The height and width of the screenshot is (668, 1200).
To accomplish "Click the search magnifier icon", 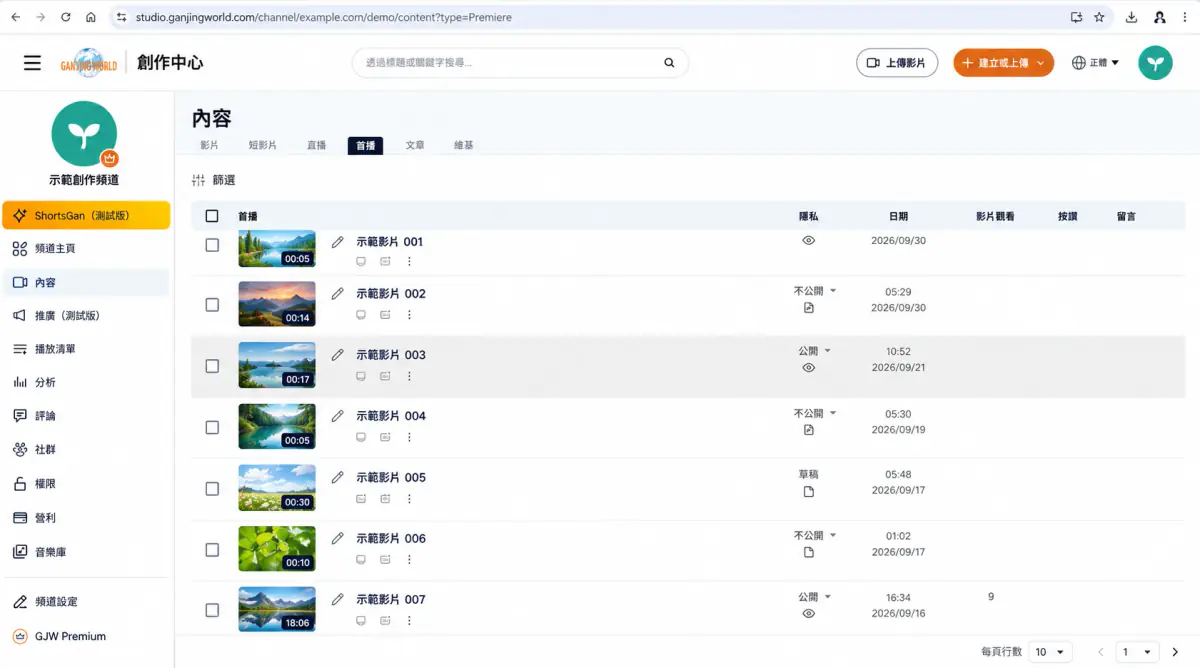I will (x=669, y=63).
